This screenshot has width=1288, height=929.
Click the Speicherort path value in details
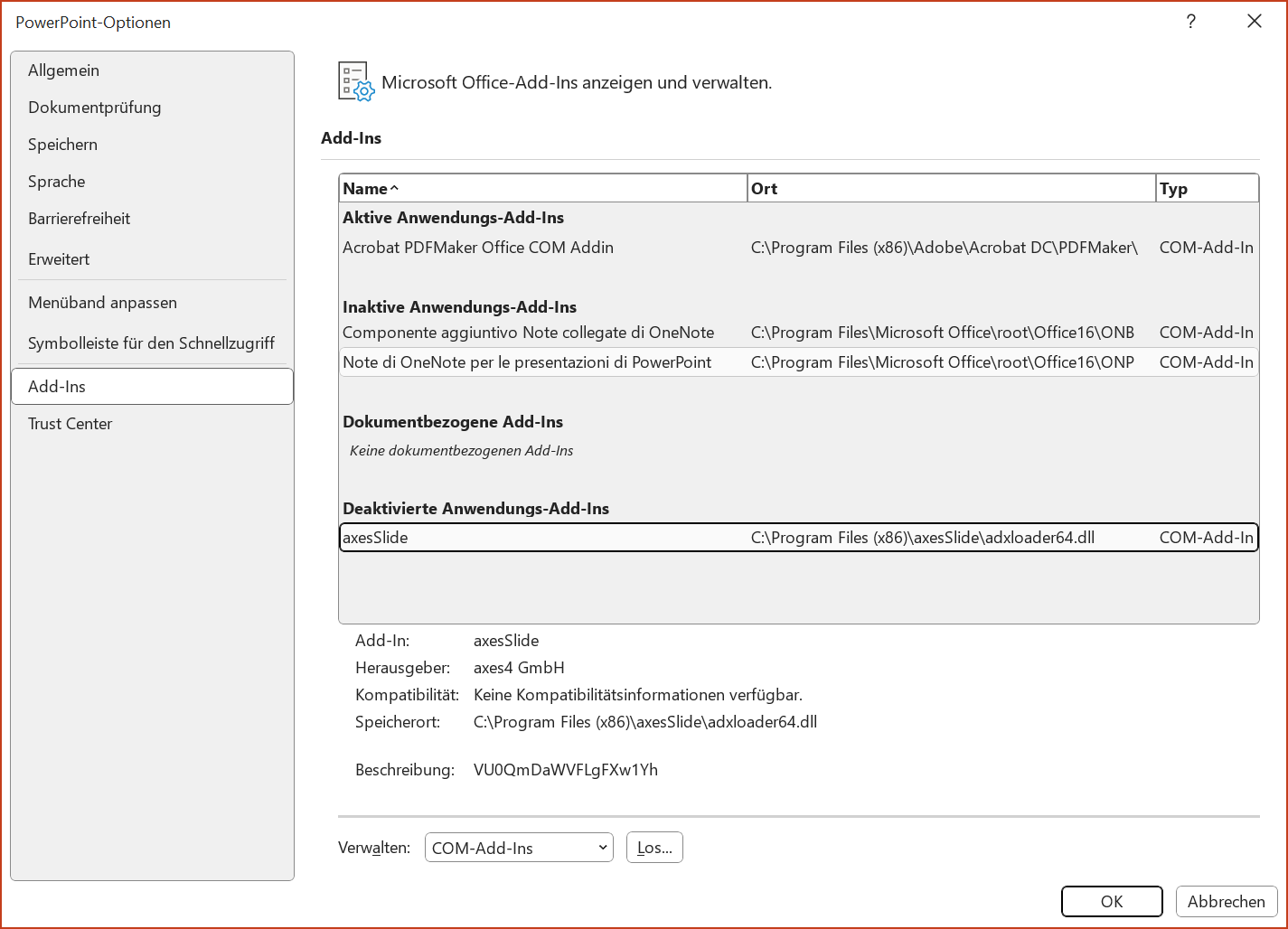coord(645,722)
